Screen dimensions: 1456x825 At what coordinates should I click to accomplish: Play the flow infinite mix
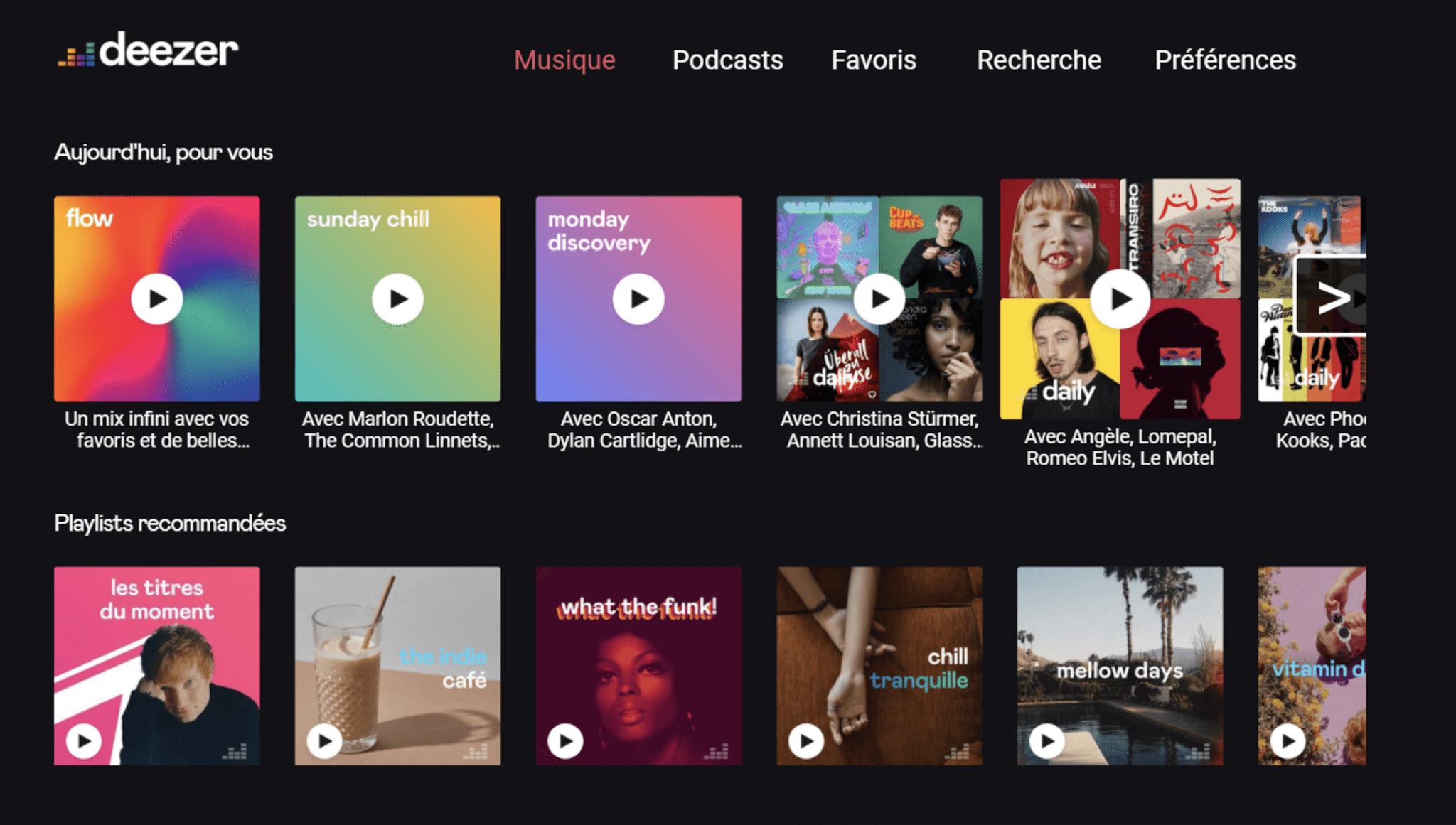[156, 298]
